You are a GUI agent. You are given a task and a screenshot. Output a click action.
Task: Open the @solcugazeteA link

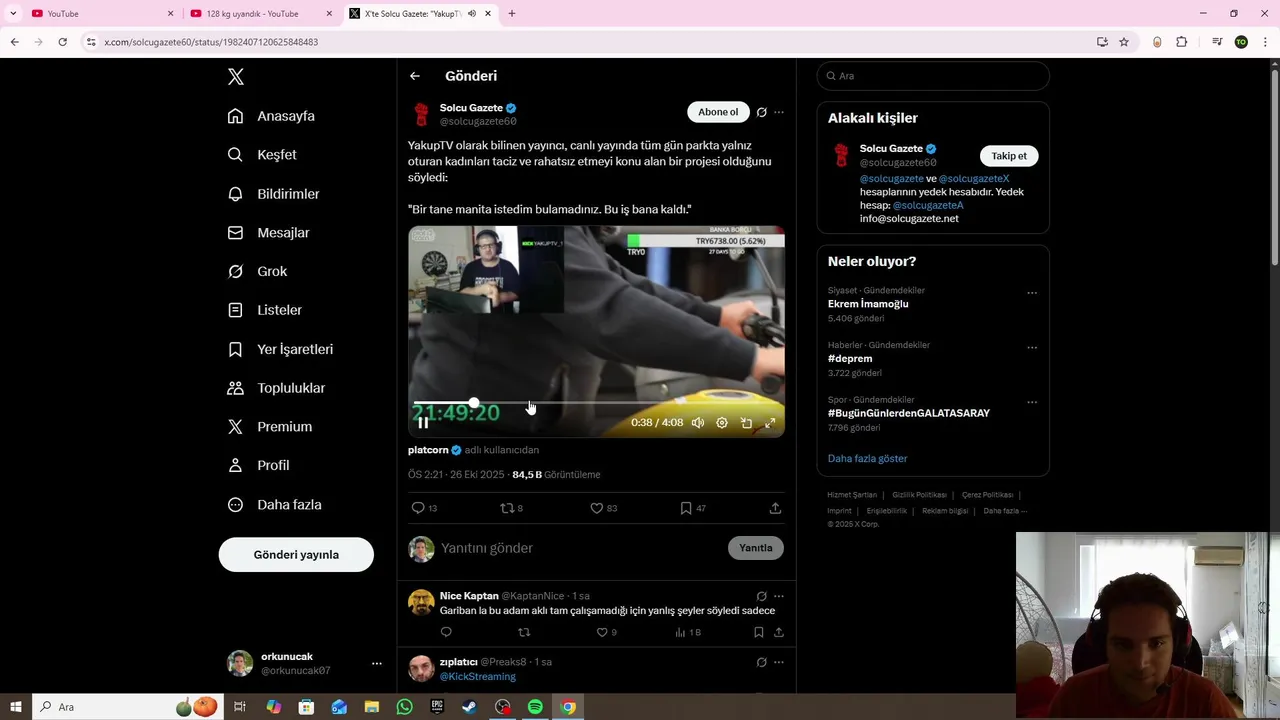[x=928, y=205]
